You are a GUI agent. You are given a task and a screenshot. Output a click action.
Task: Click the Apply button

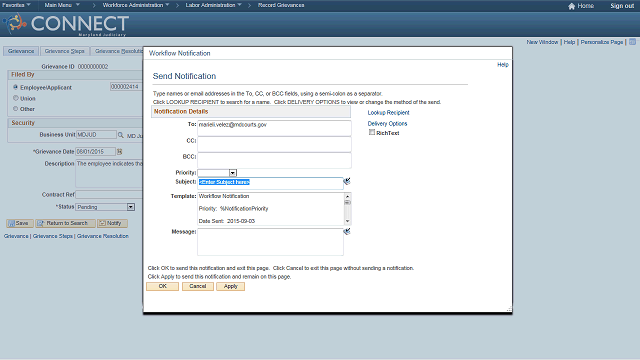click(231, 286)
